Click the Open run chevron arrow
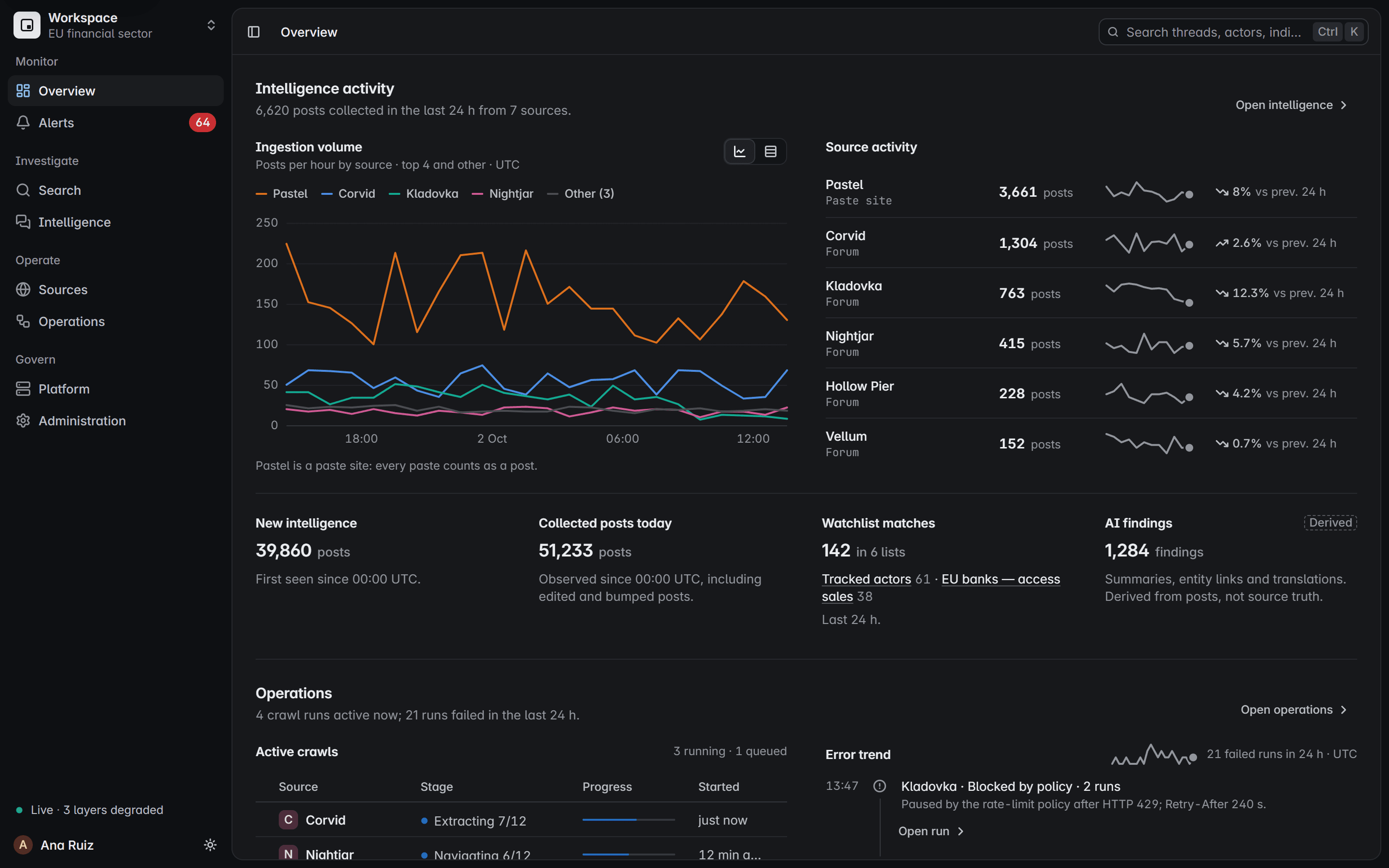Image resolution: width=1389 pixels, height=868 pixels. tap(961, 831)
